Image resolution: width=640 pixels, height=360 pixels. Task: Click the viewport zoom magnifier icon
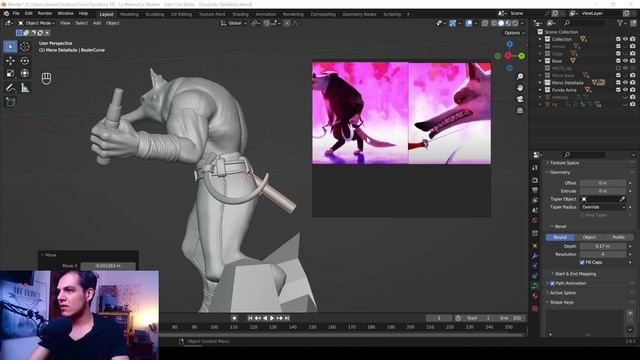(520, 77)
